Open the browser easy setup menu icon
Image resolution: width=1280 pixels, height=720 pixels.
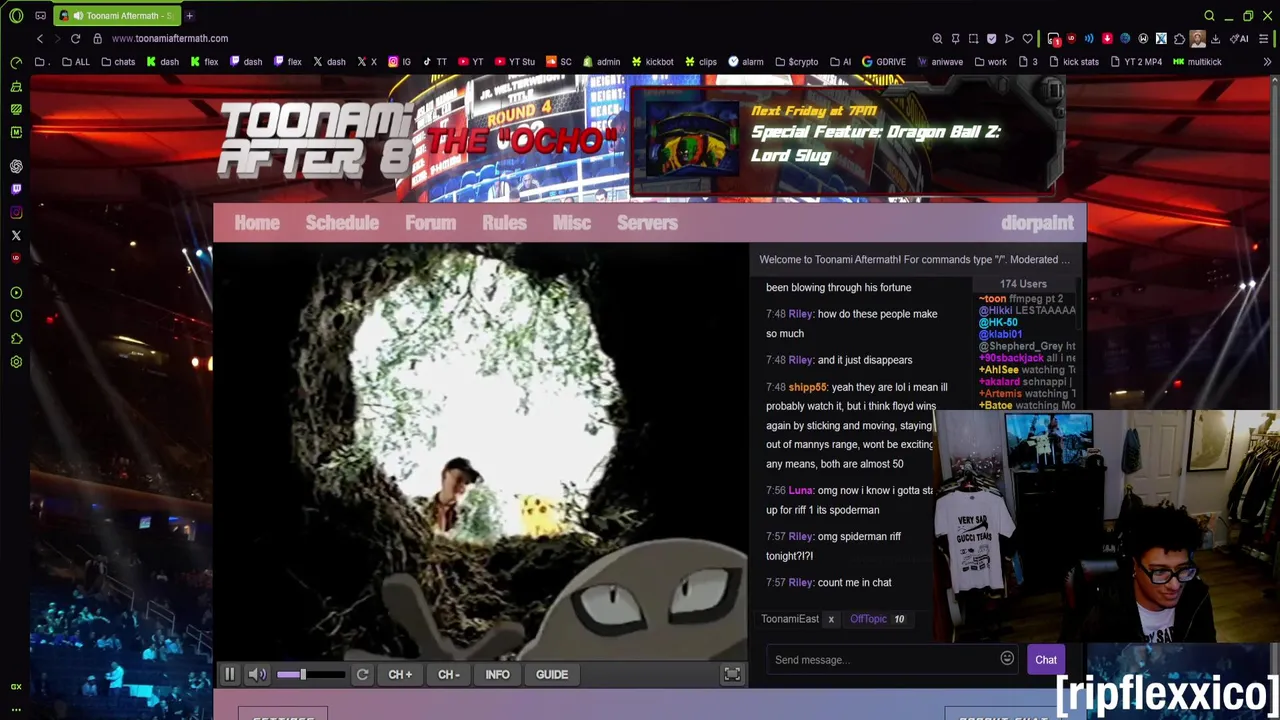[x=1265, y=38]
